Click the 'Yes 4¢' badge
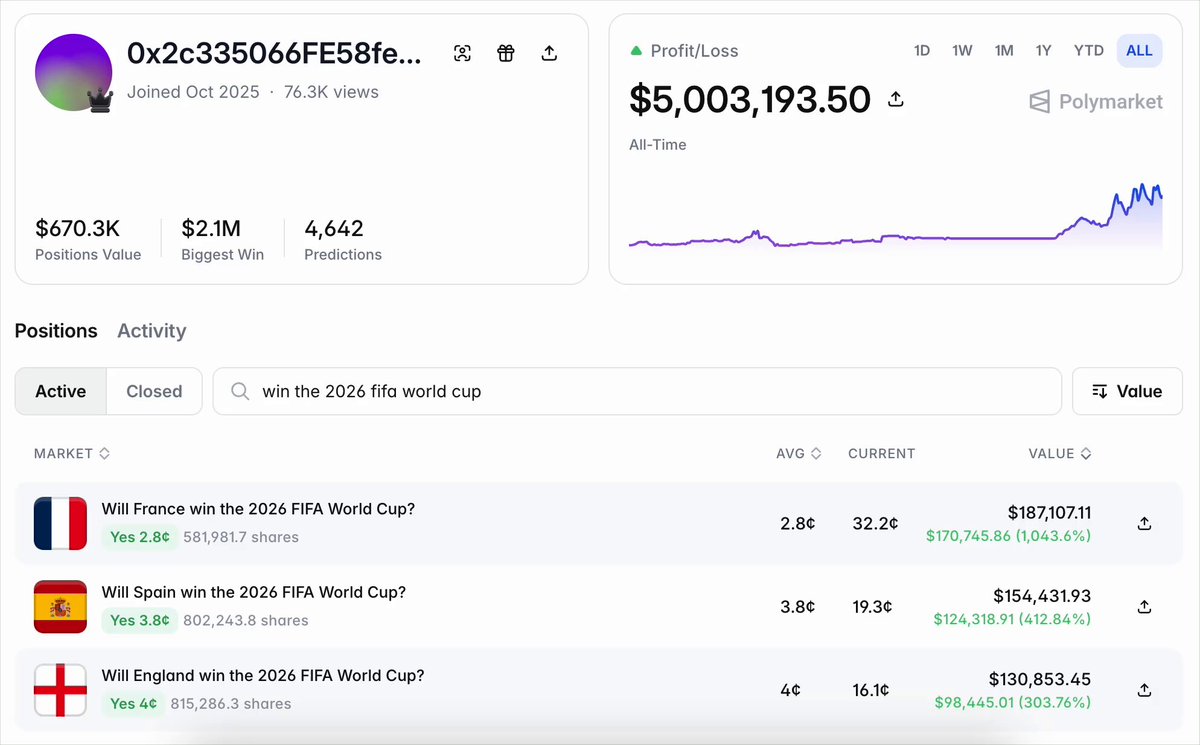Image resolution: width=1200 pixels, height=745 pixels. click(134, 704)
